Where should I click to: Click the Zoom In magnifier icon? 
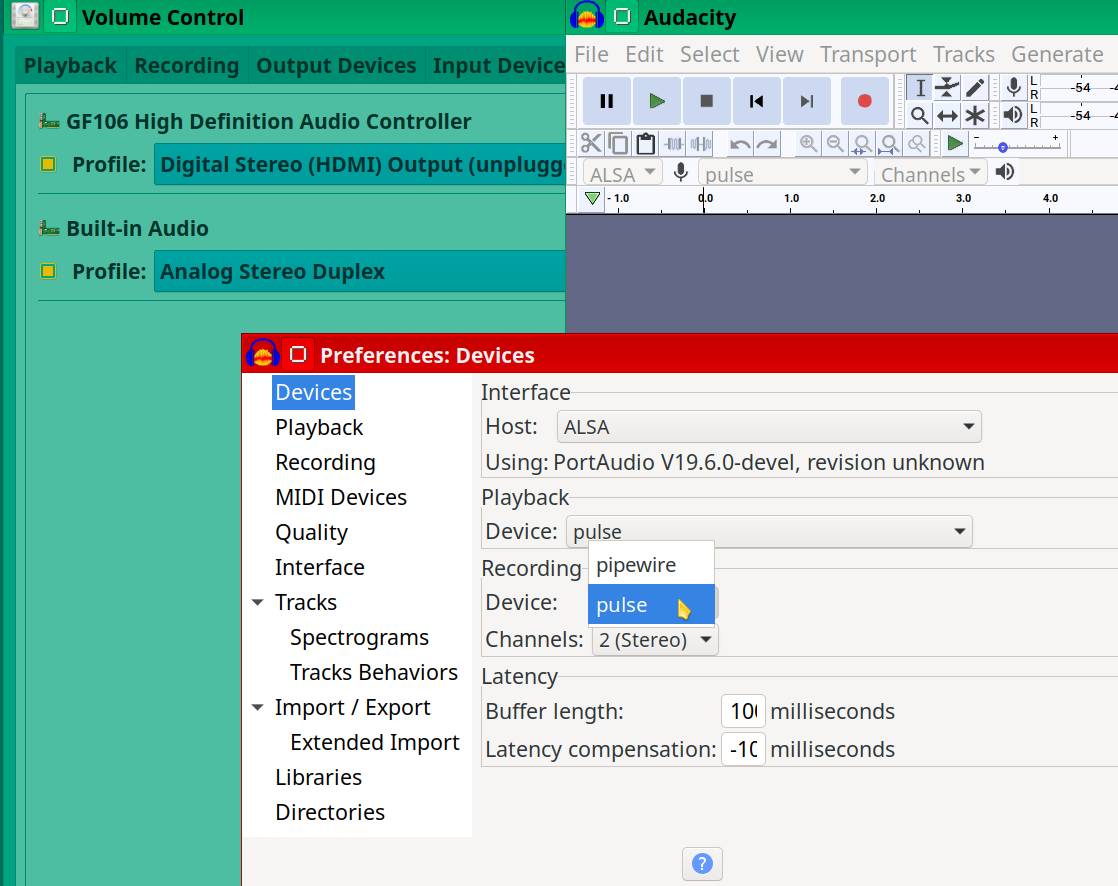(x=808, y=144)
